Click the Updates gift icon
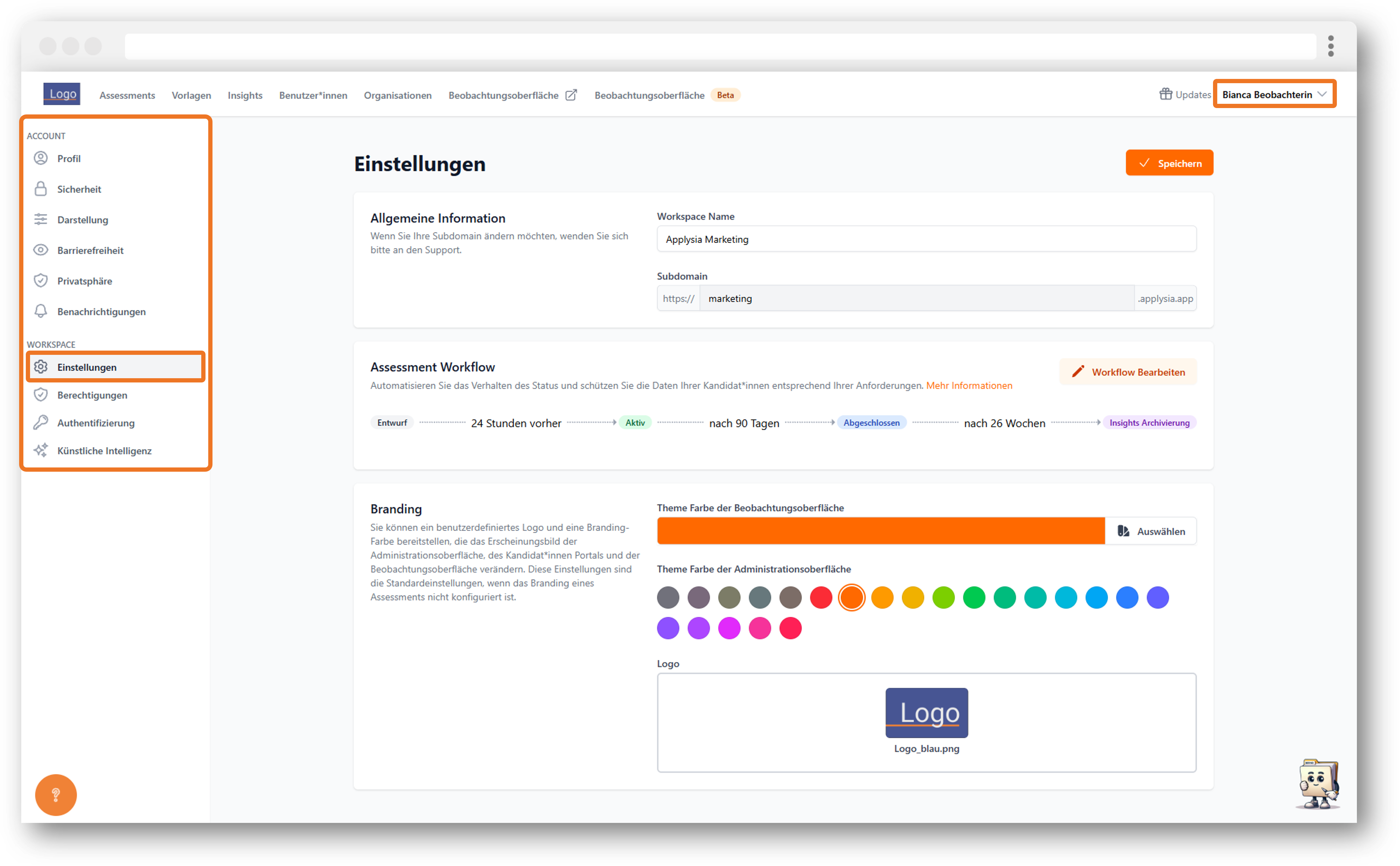This screenshot has height=866, width=1400. click(x=1166, y=94)
